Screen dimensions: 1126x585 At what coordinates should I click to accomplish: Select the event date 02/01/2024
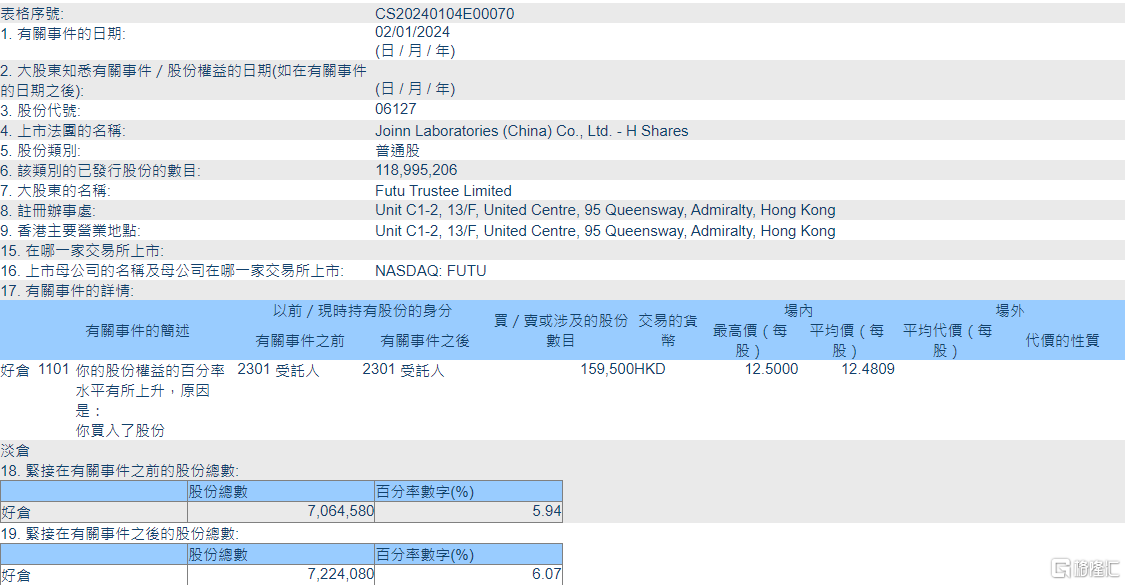(x=412, y=32)
